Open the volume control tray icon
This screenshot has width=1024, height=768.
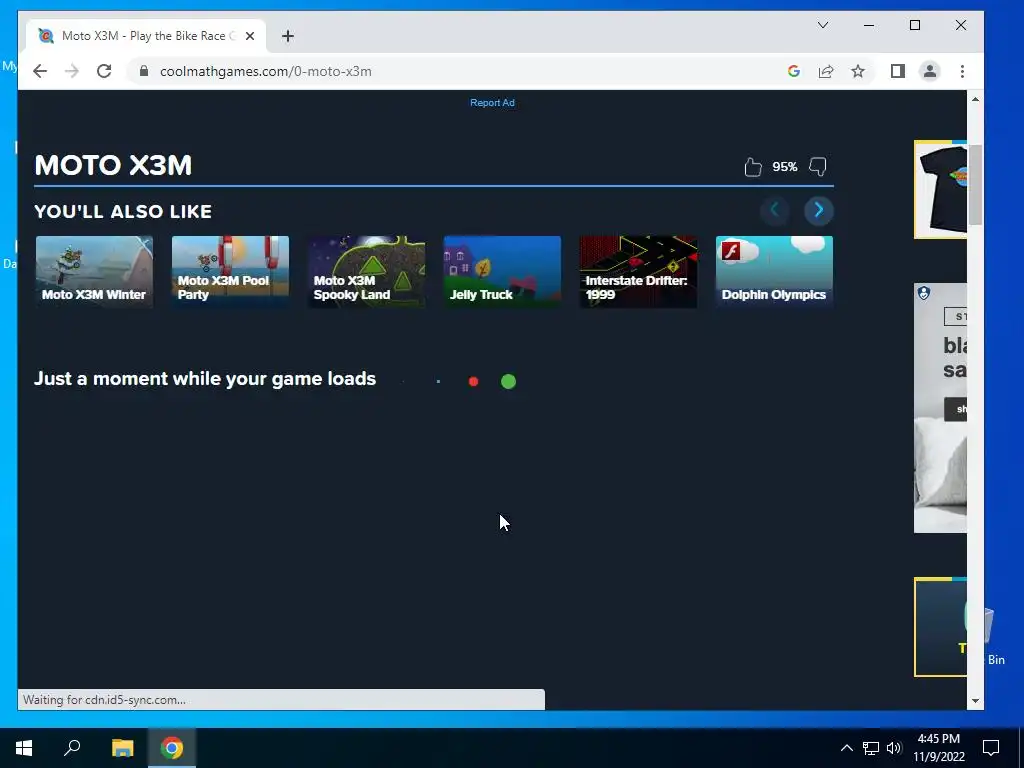click(x=894, y=748)
